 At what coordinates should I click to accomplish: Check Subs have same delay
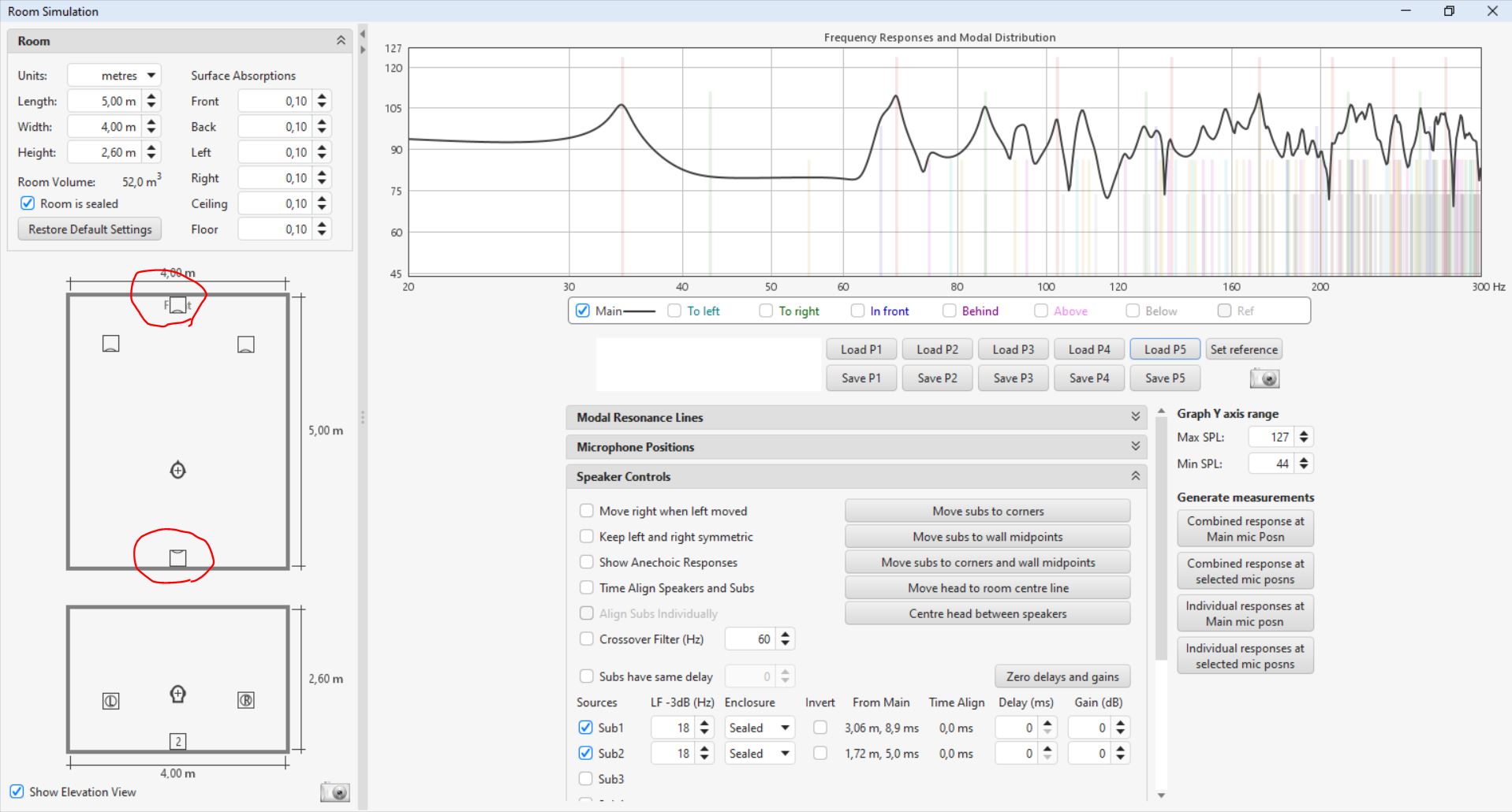pos(587,676)
